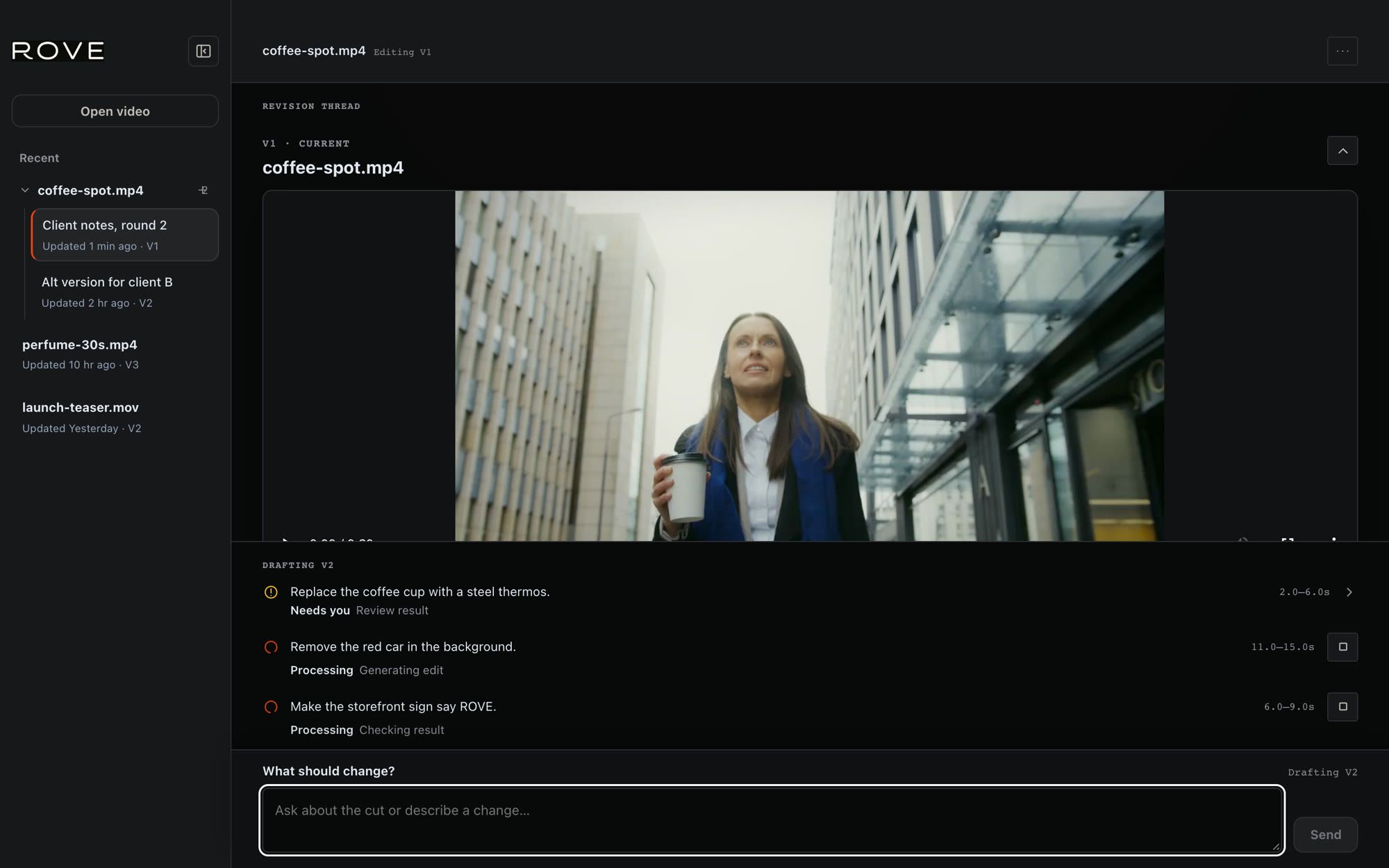Click the 'Generating edit' status text
The width and height of the screenshot is (1389, 868).
[x=401, y=670]
